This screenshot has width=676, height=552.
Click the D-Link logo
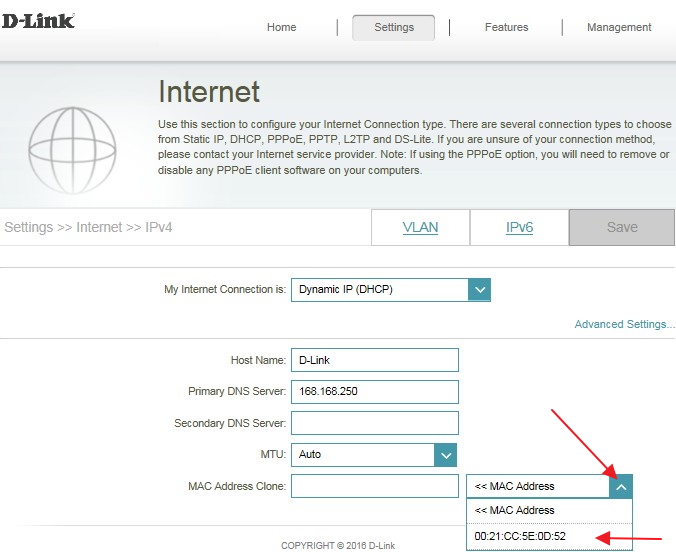(38, 20)
